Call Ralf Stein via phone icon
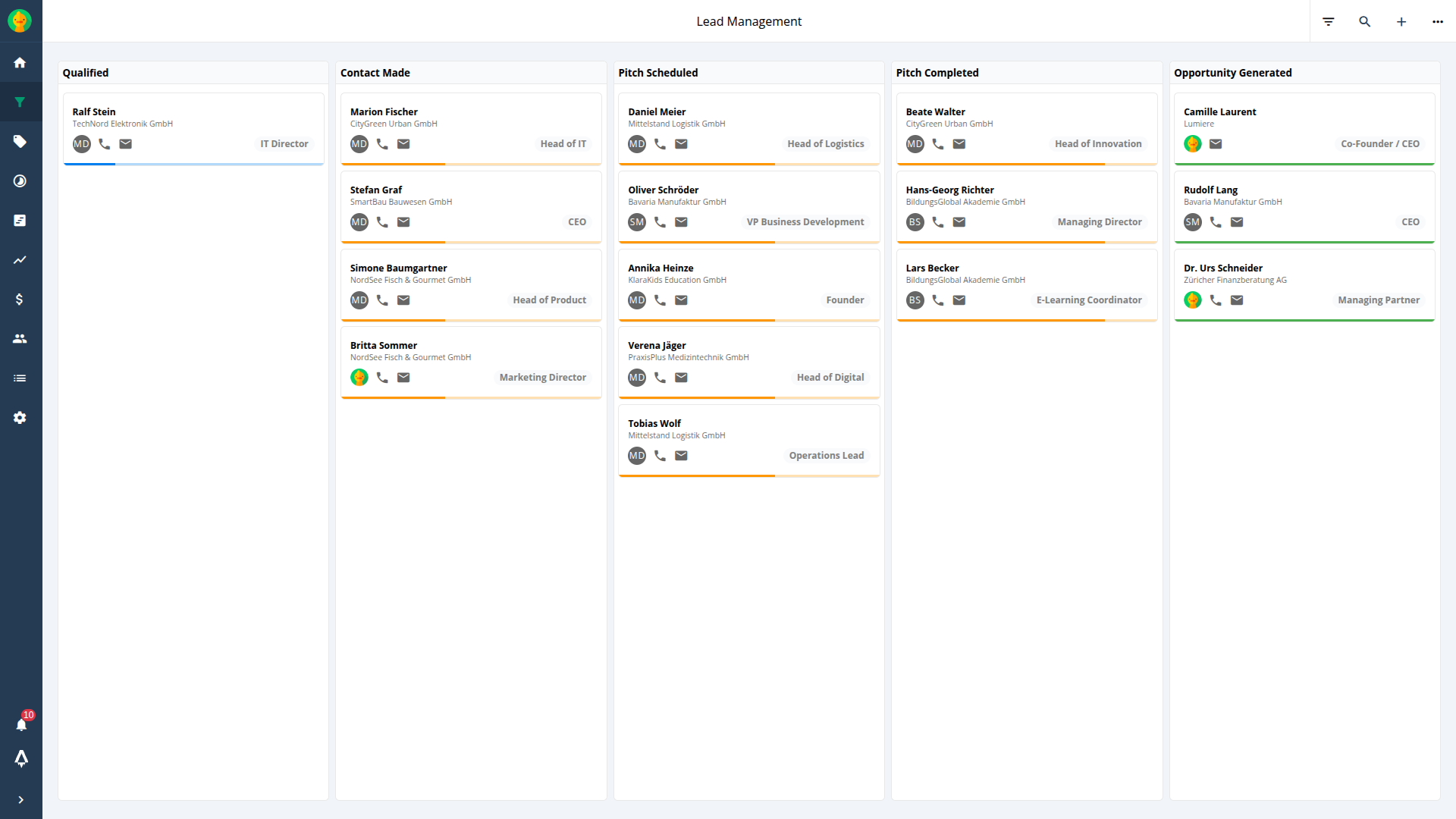Screen dimensions: 1456x819 point(105,144)
